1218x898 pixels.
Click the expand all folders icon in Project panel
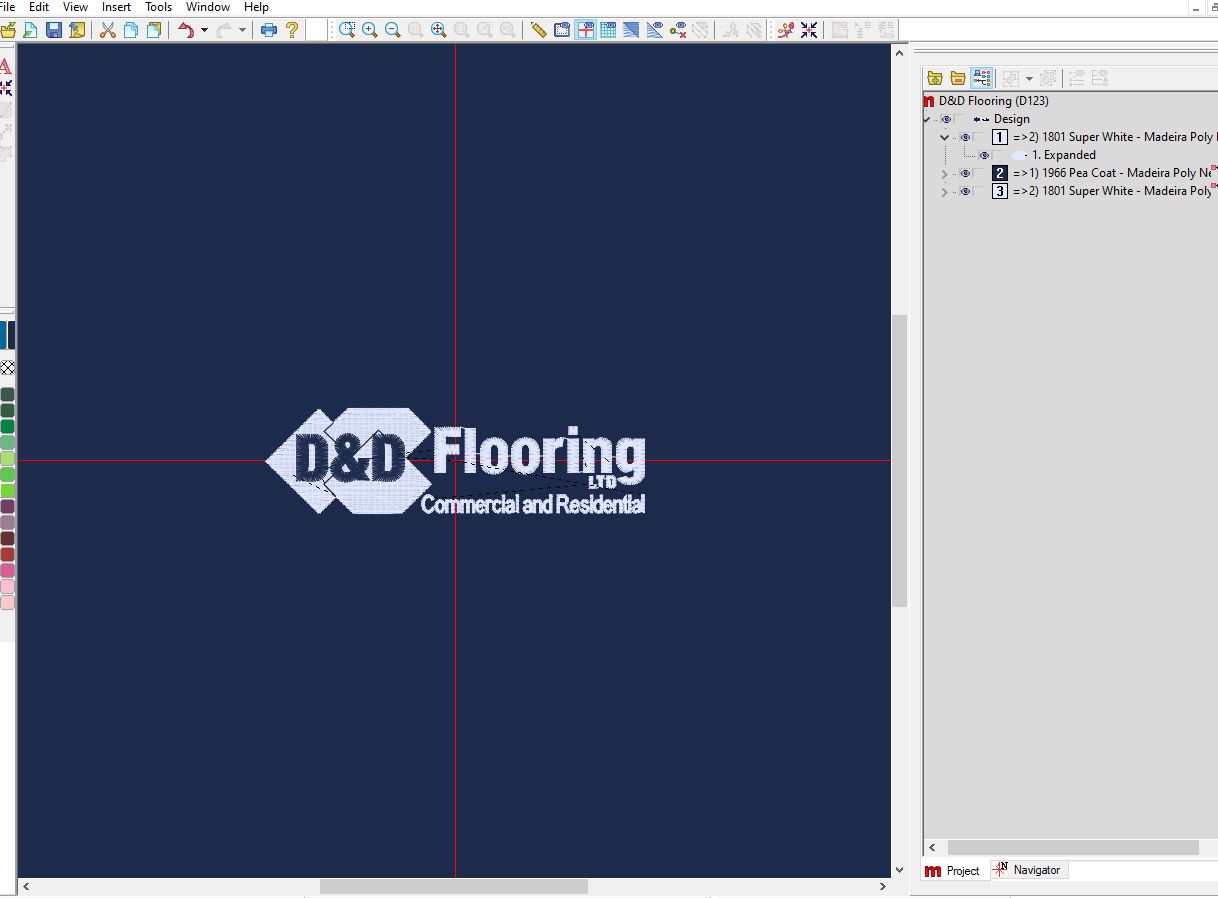935,78
